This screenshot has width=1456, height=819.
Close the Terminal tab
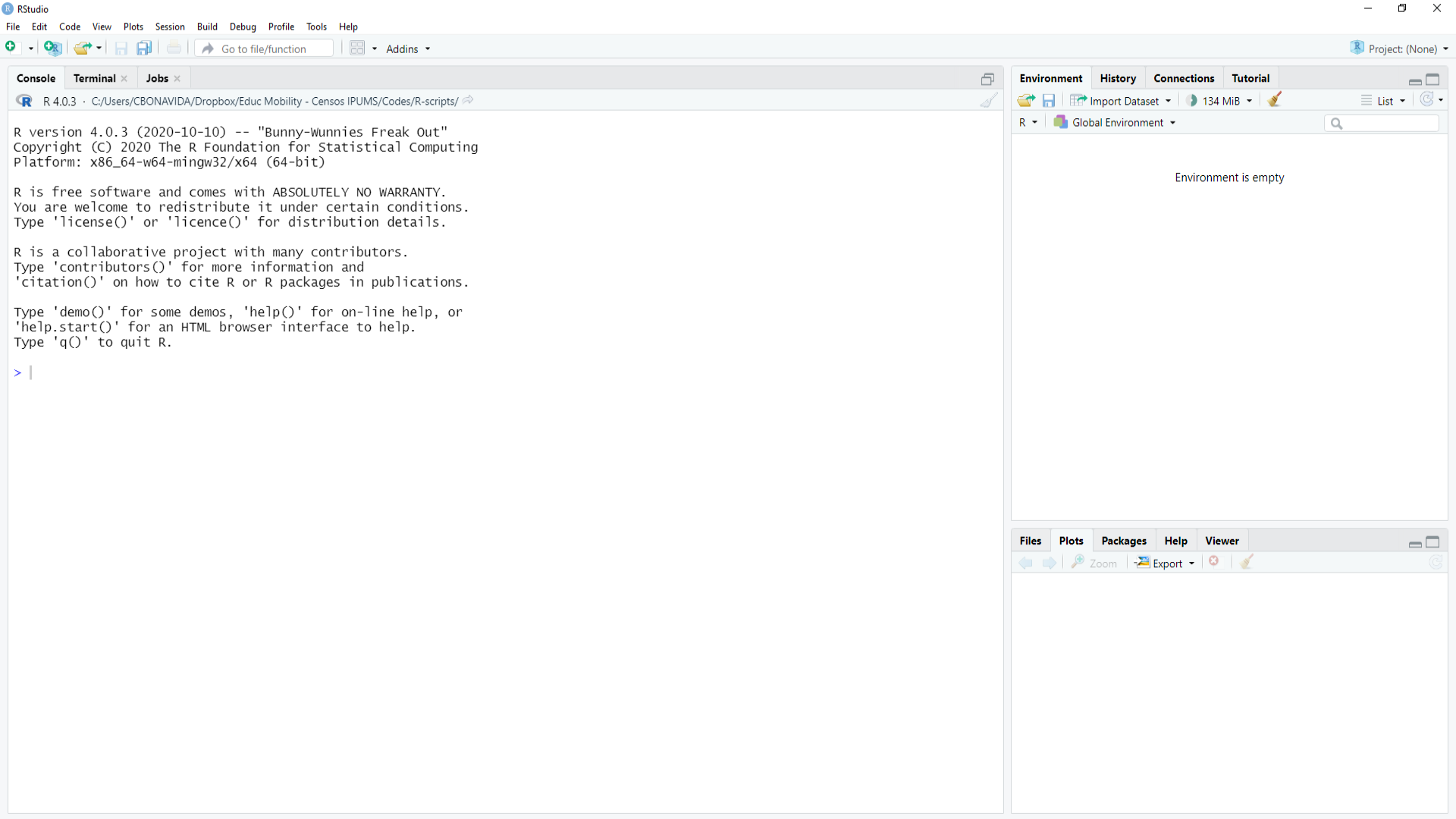coord(124,79)
